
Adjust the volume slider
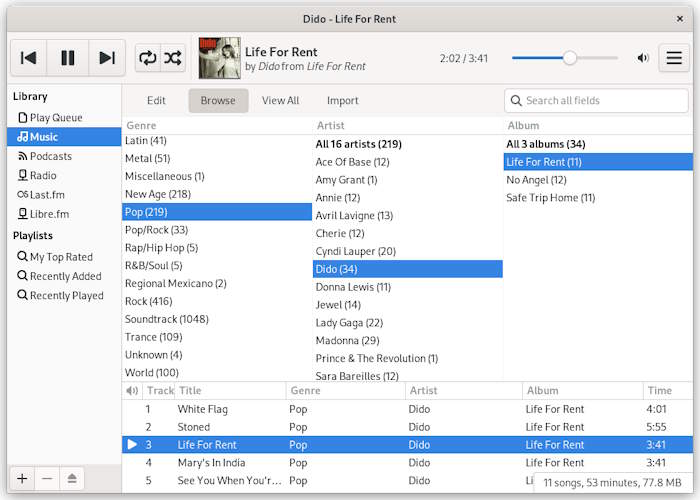pos(565,58)
